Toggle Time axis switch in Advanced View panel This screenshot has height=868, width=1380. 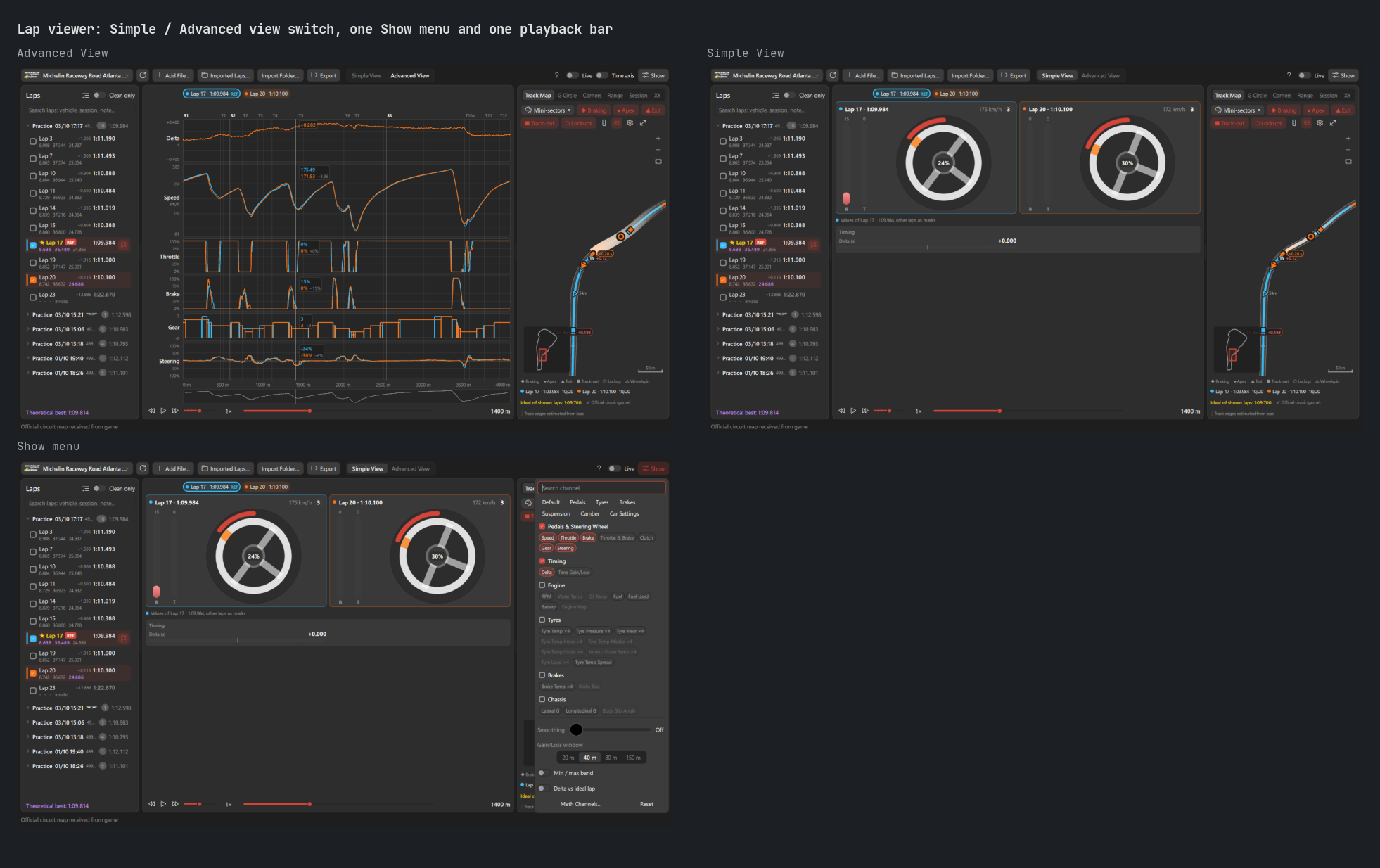pyautogui.click(x=602, y=75)
